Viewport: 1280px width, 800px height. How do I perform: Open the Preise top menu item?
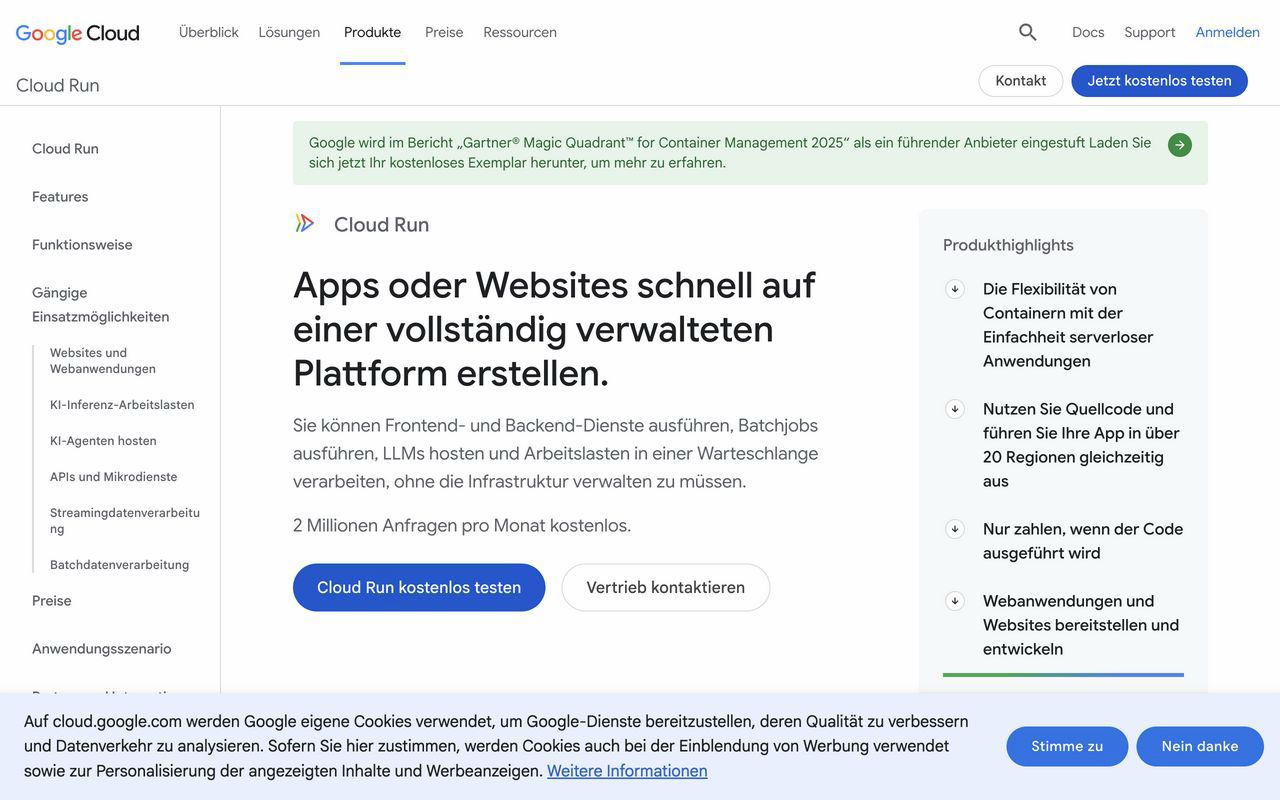point(444,32)
